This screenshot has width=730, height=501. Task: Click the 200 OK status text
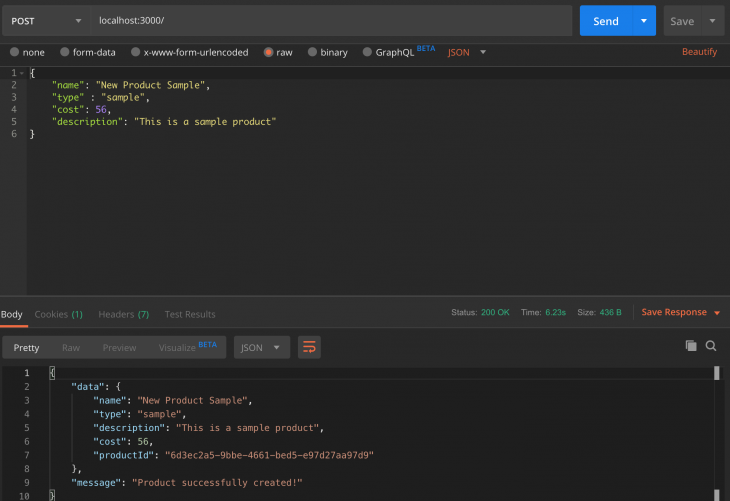click(495, 312)
